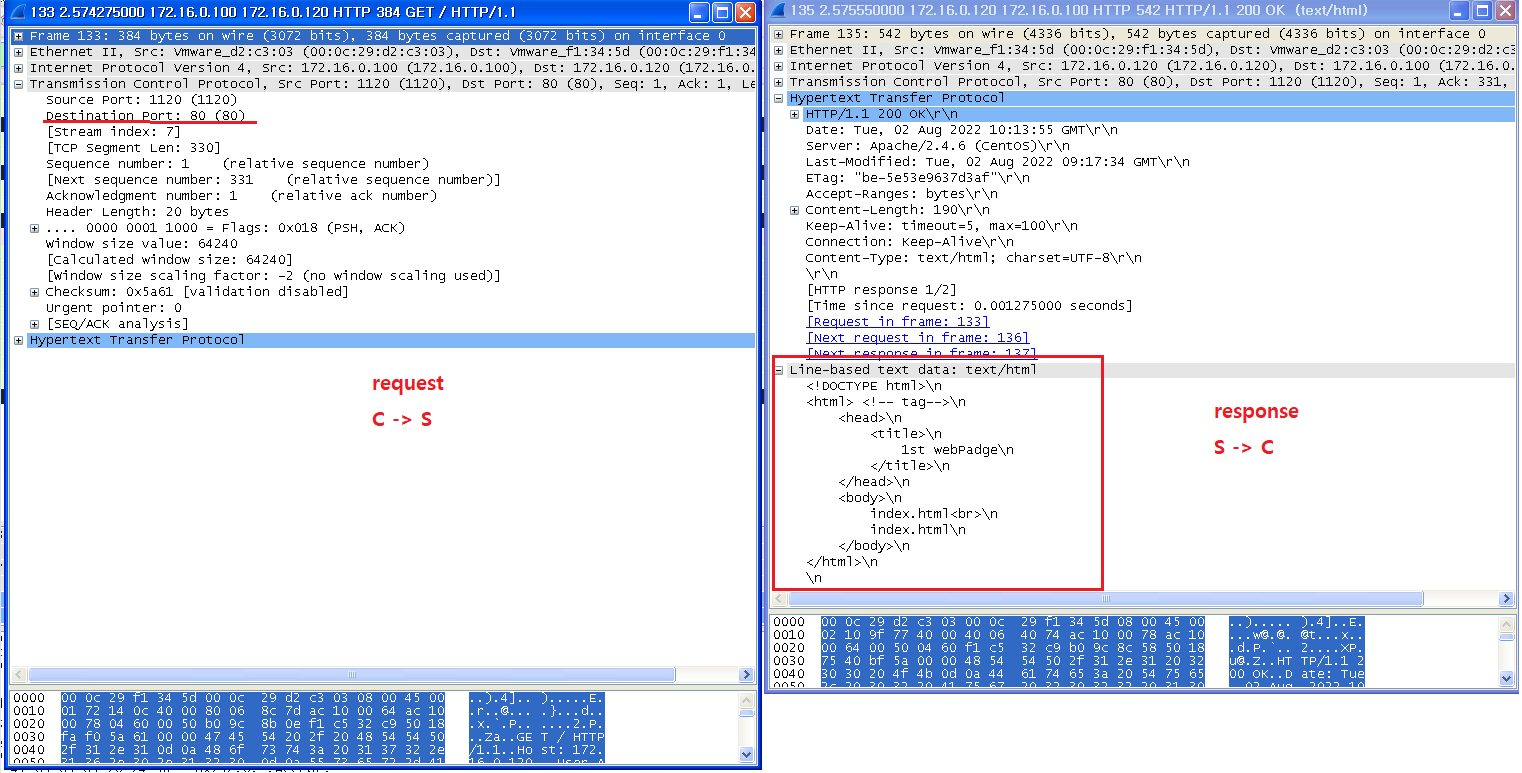Viewport: 1522px width, 773px height.
Task: Select the <!DOCTYPE html> line
Action: 873,386
